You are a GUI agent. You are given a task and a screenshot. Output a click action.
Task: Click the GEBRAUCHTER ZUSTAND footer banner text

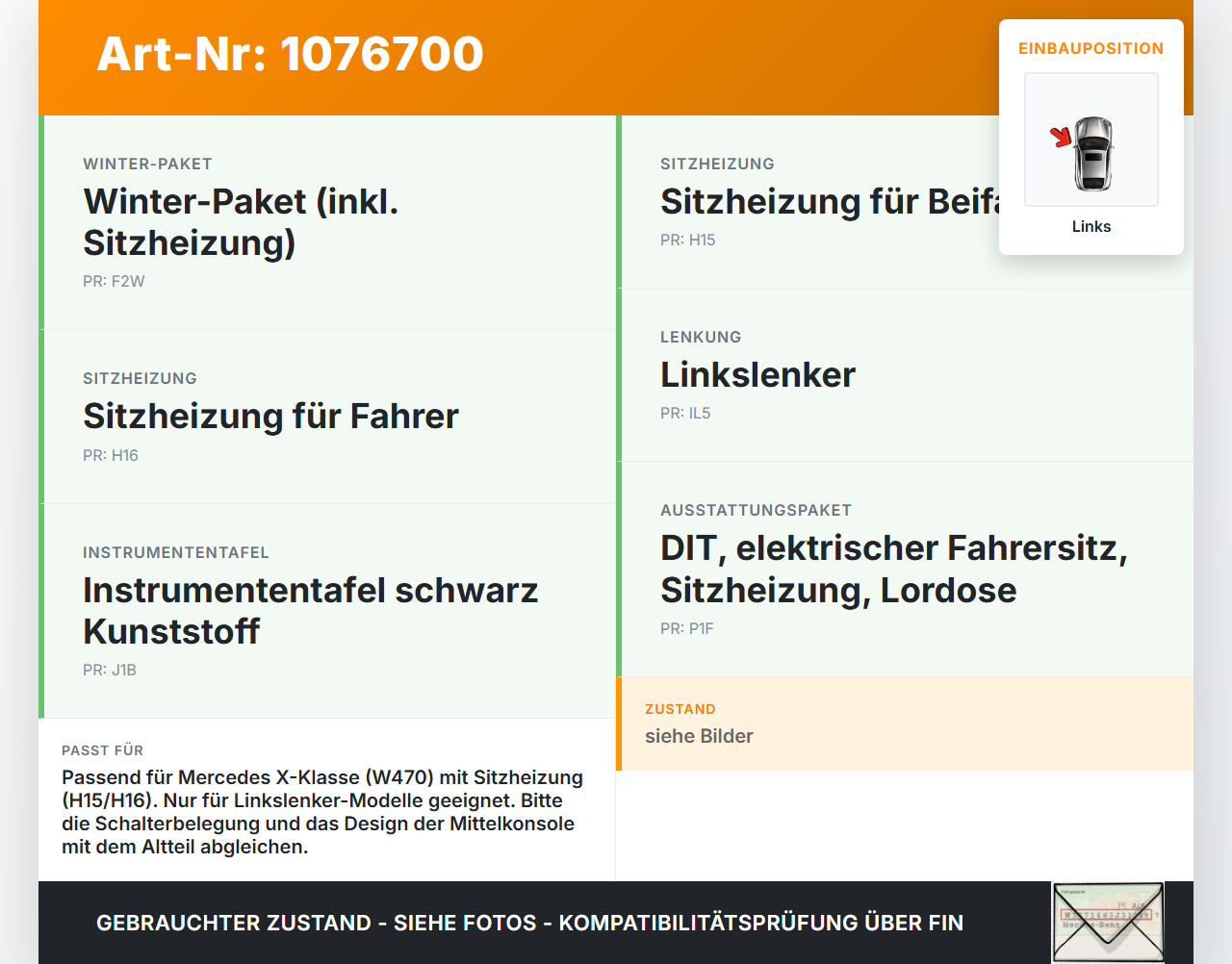point(529,923)
